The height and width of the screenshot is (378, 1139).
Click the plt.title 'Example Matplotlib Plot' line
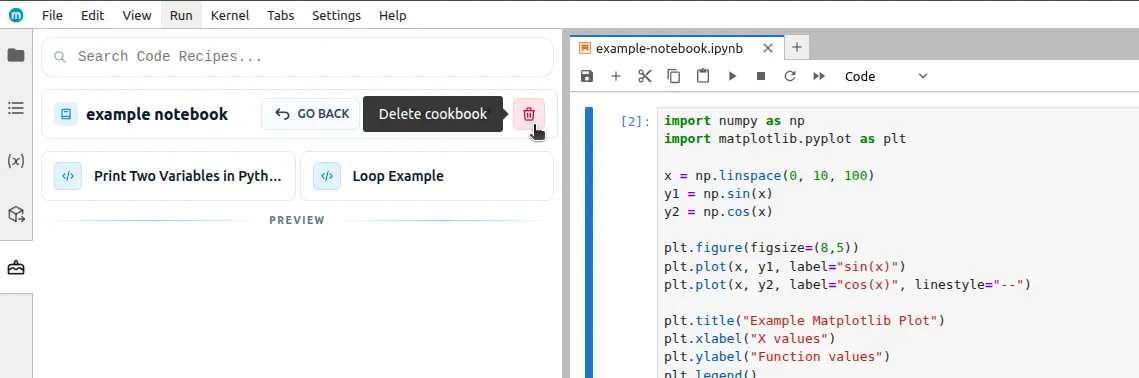[x=804, y=321]
